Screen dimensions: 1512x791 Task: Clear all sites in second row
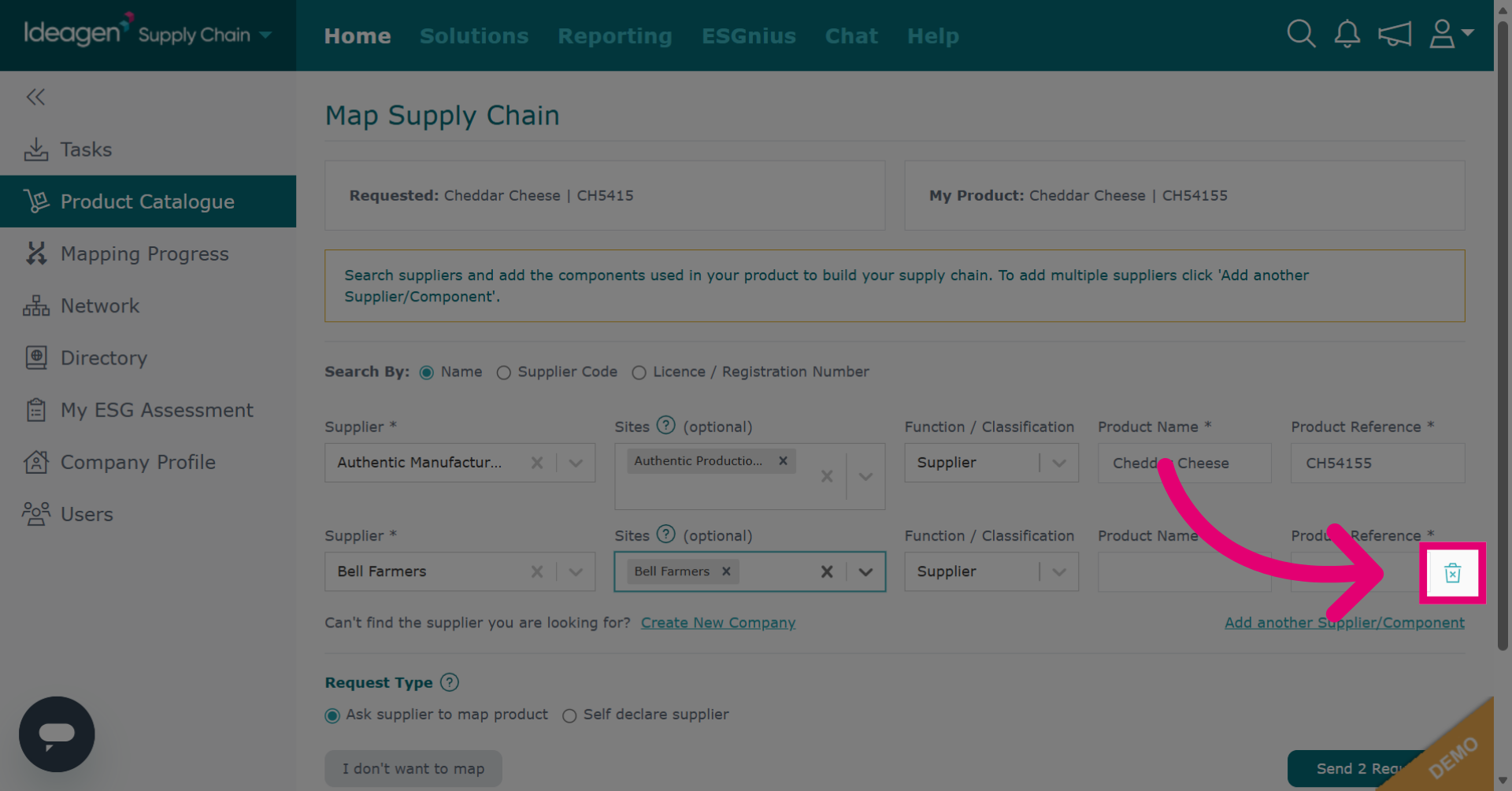(827, 571)
